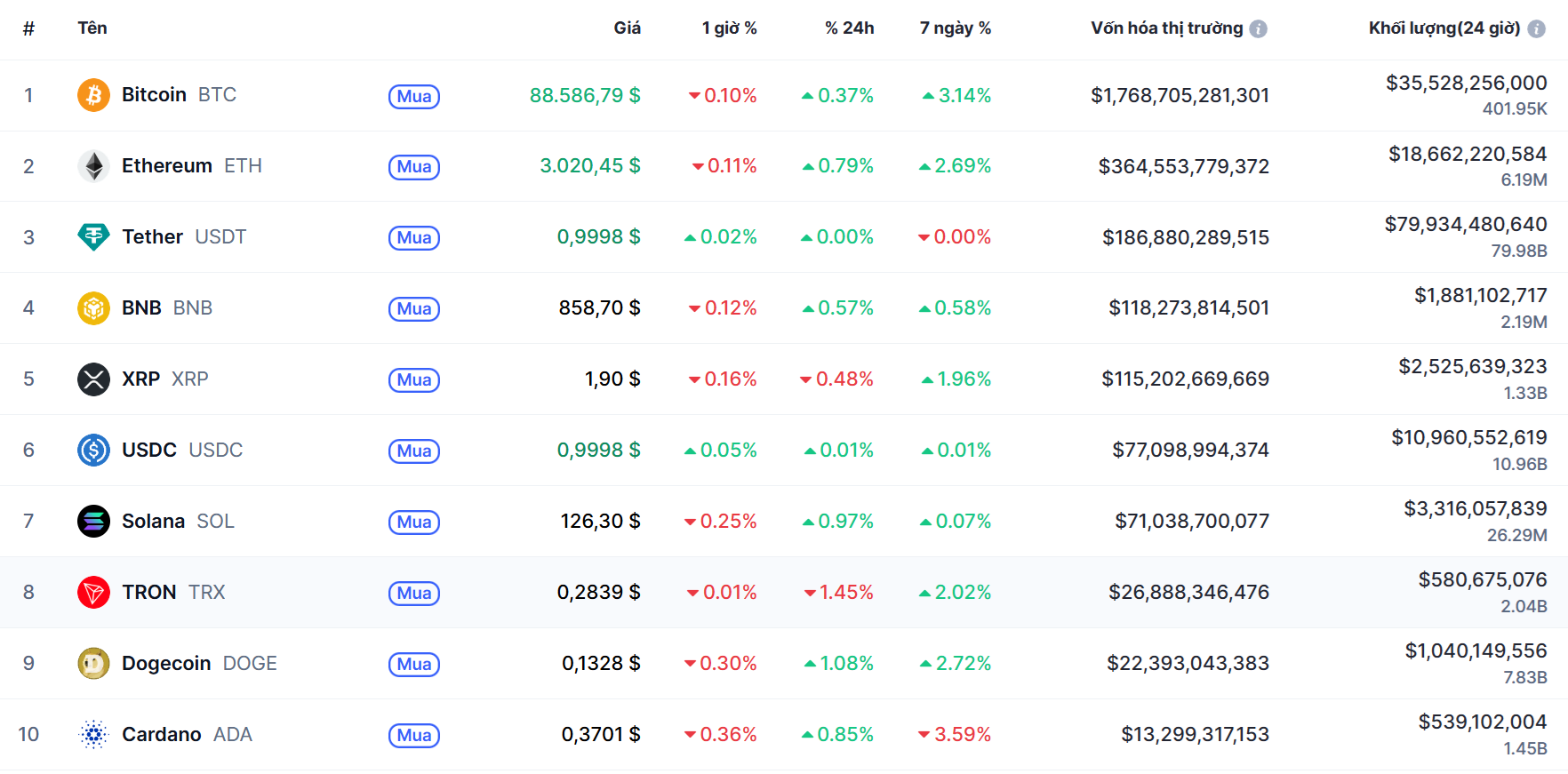Screen dimensions: 1568x774
Task: Sort by Khối lượng(24 giờ) header
Action: (x=1444, y=28)
